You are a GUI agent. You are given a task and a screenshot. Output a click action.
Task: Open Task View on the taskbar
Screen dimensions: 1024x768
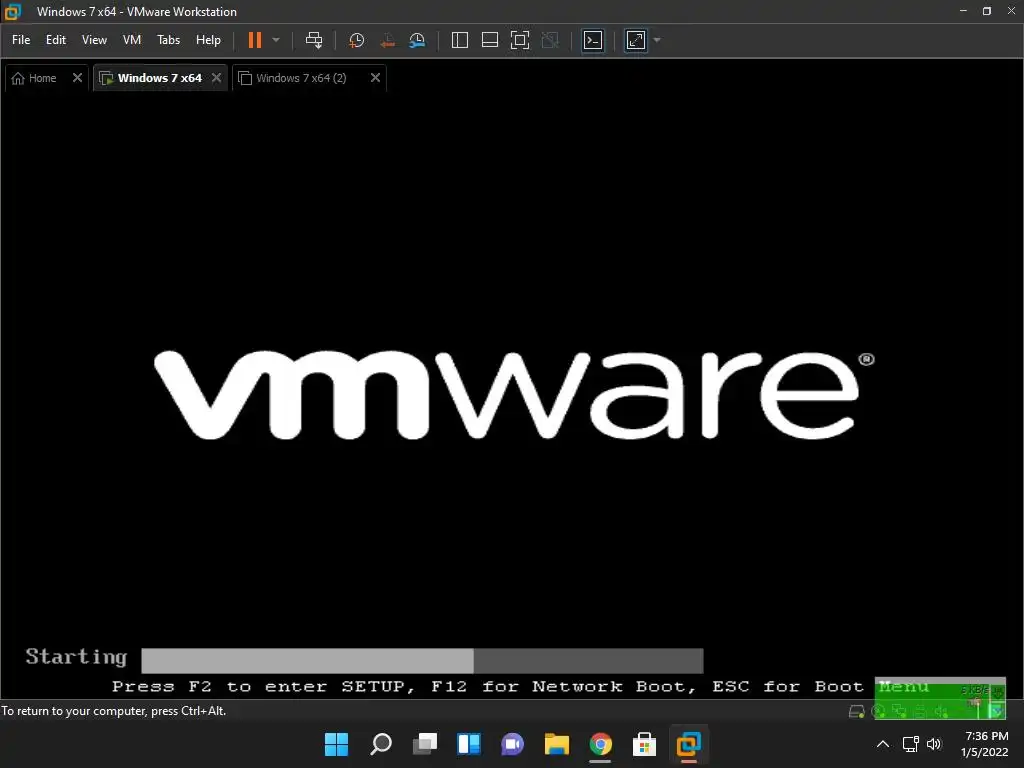click(425, 744)
